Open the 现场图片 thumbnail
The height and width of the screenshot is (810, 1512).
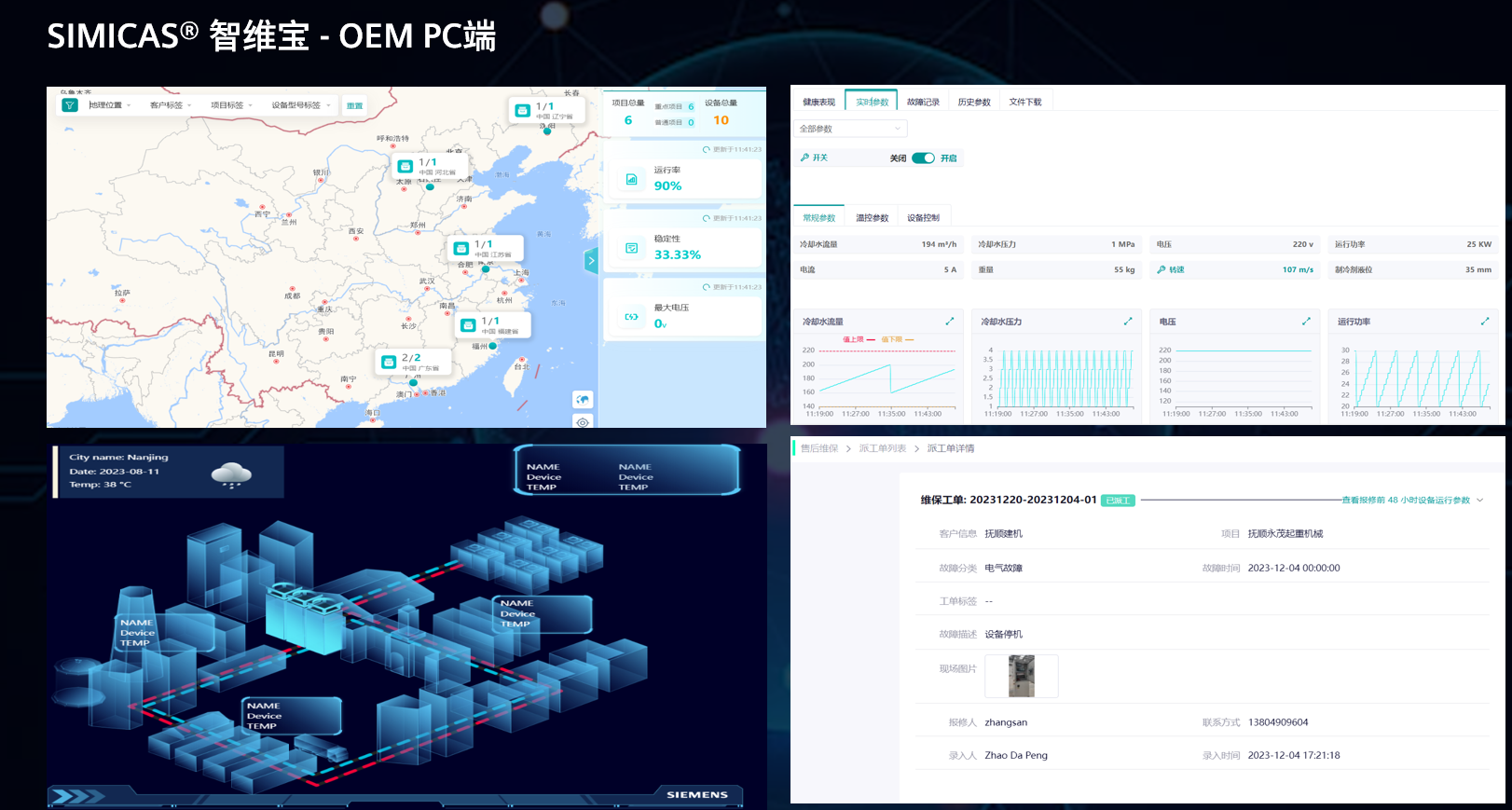(x=1022, y=676)
